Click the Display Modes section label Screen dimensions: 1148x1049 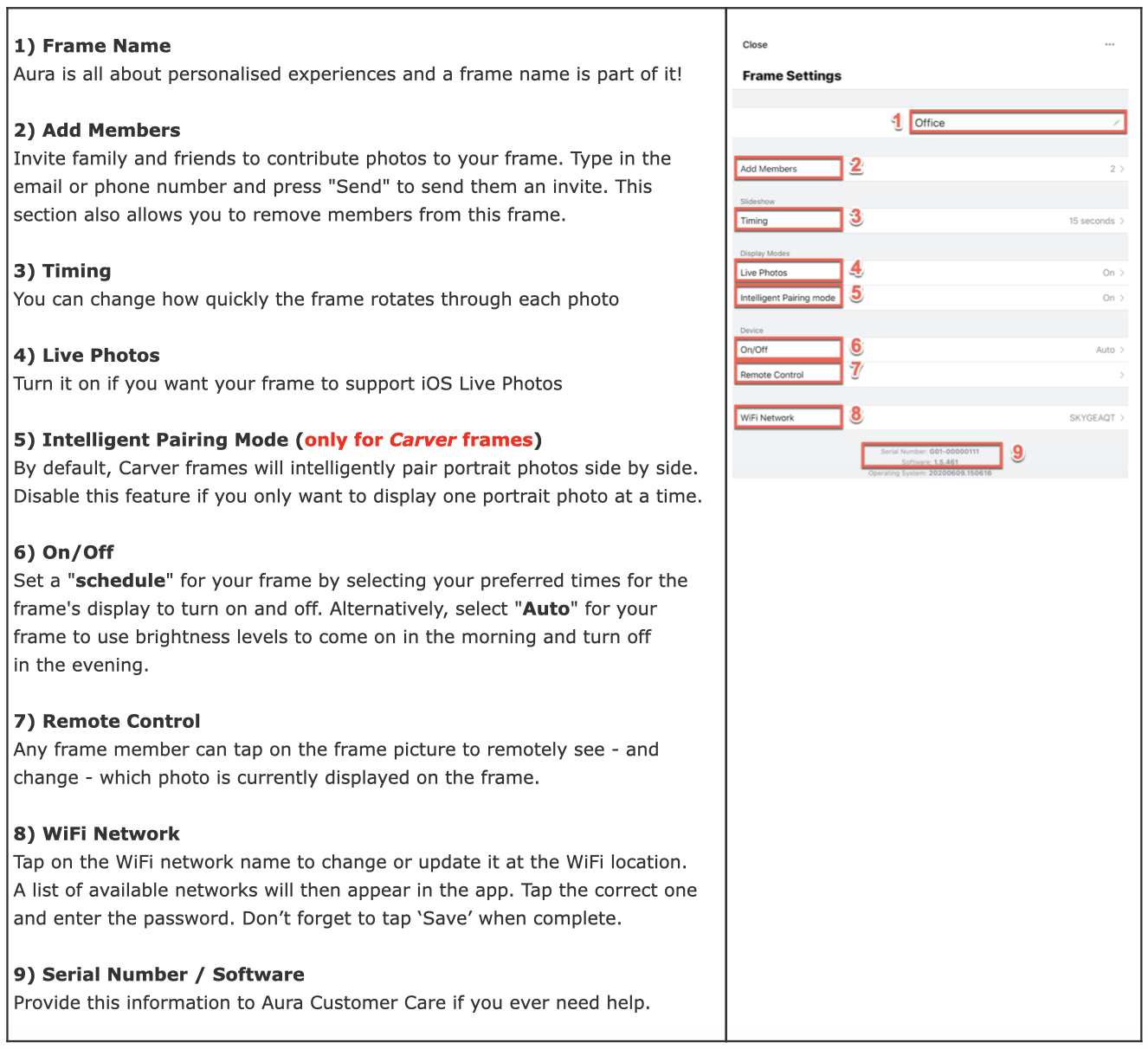764,254
